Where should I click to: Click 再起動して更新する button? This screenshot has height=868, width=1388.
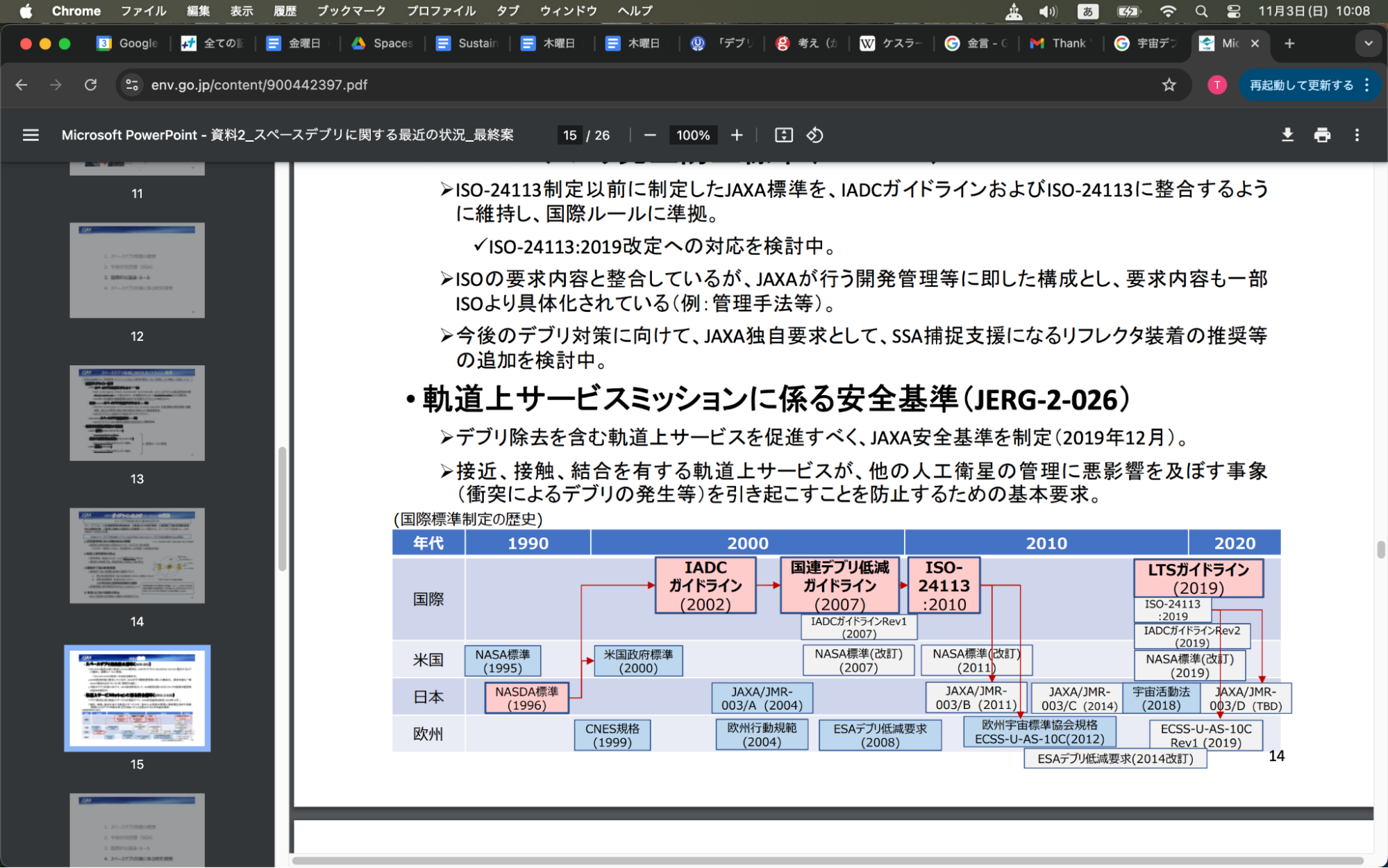1301,85
